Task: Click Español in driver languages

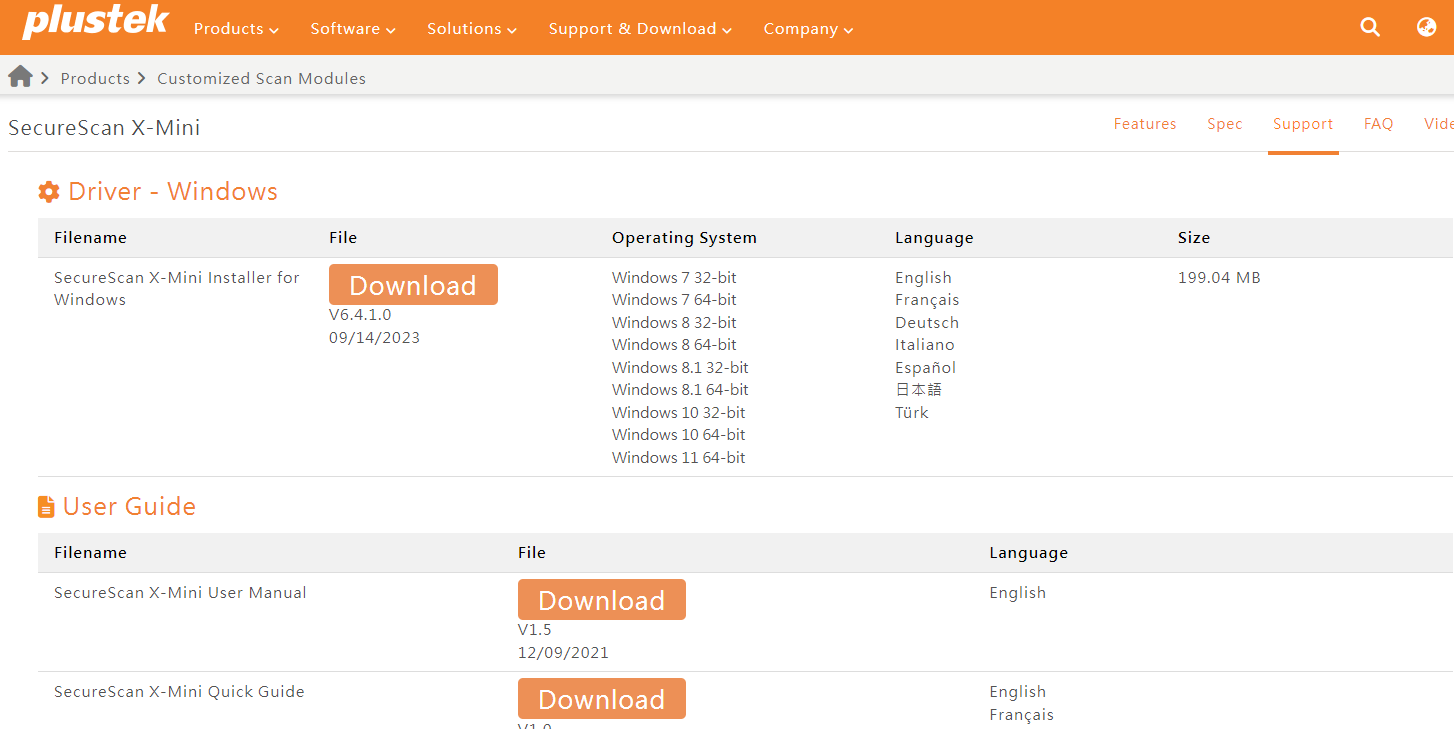Action: click(925, 368)
